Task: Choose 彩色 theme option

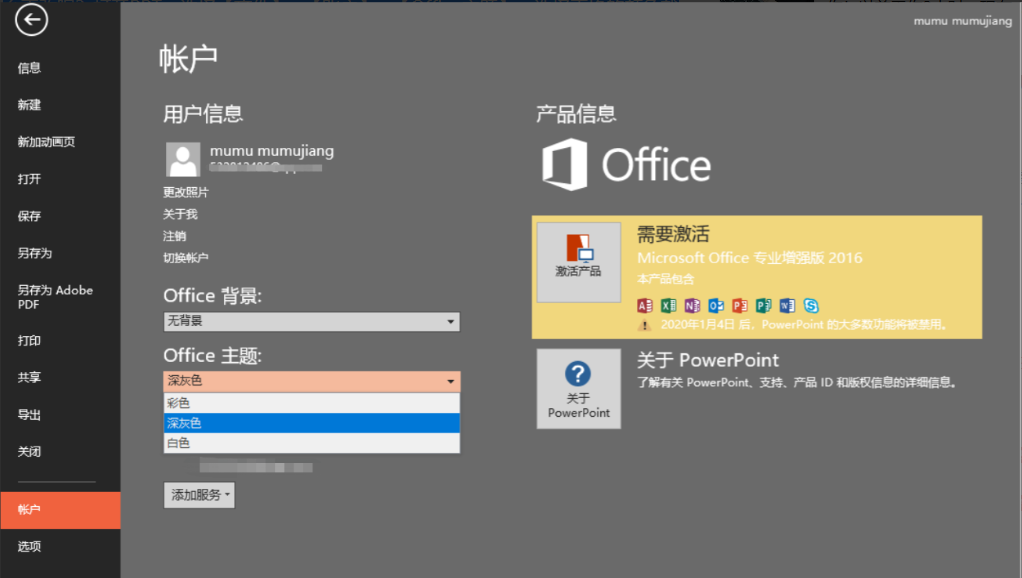Action: [312, 403]
